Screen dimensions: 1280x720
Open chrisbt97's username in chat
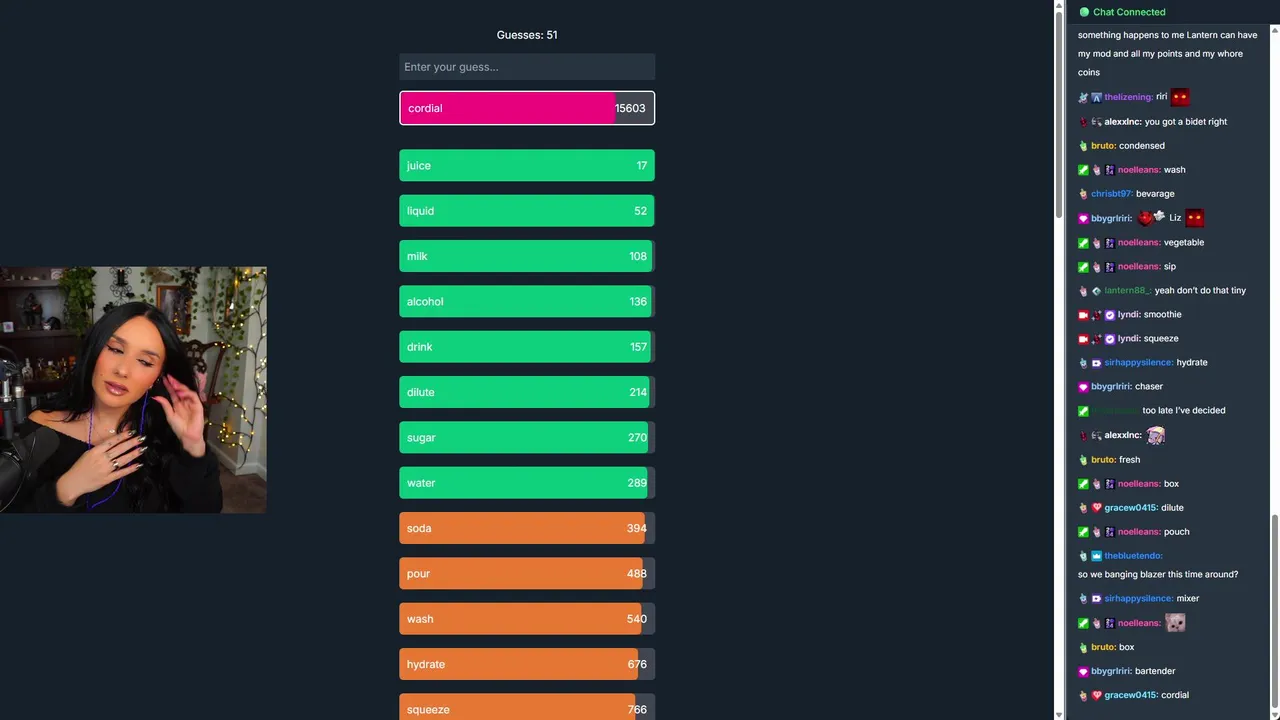[x=1111, y=194]
